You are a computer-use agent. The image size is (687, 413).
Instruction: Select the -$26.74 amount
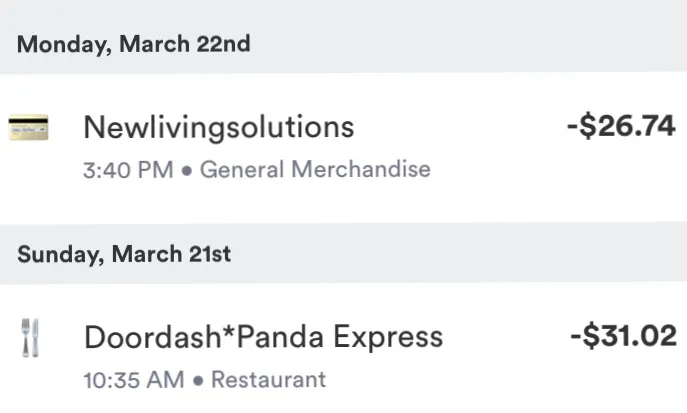click(x=621, y=126)
